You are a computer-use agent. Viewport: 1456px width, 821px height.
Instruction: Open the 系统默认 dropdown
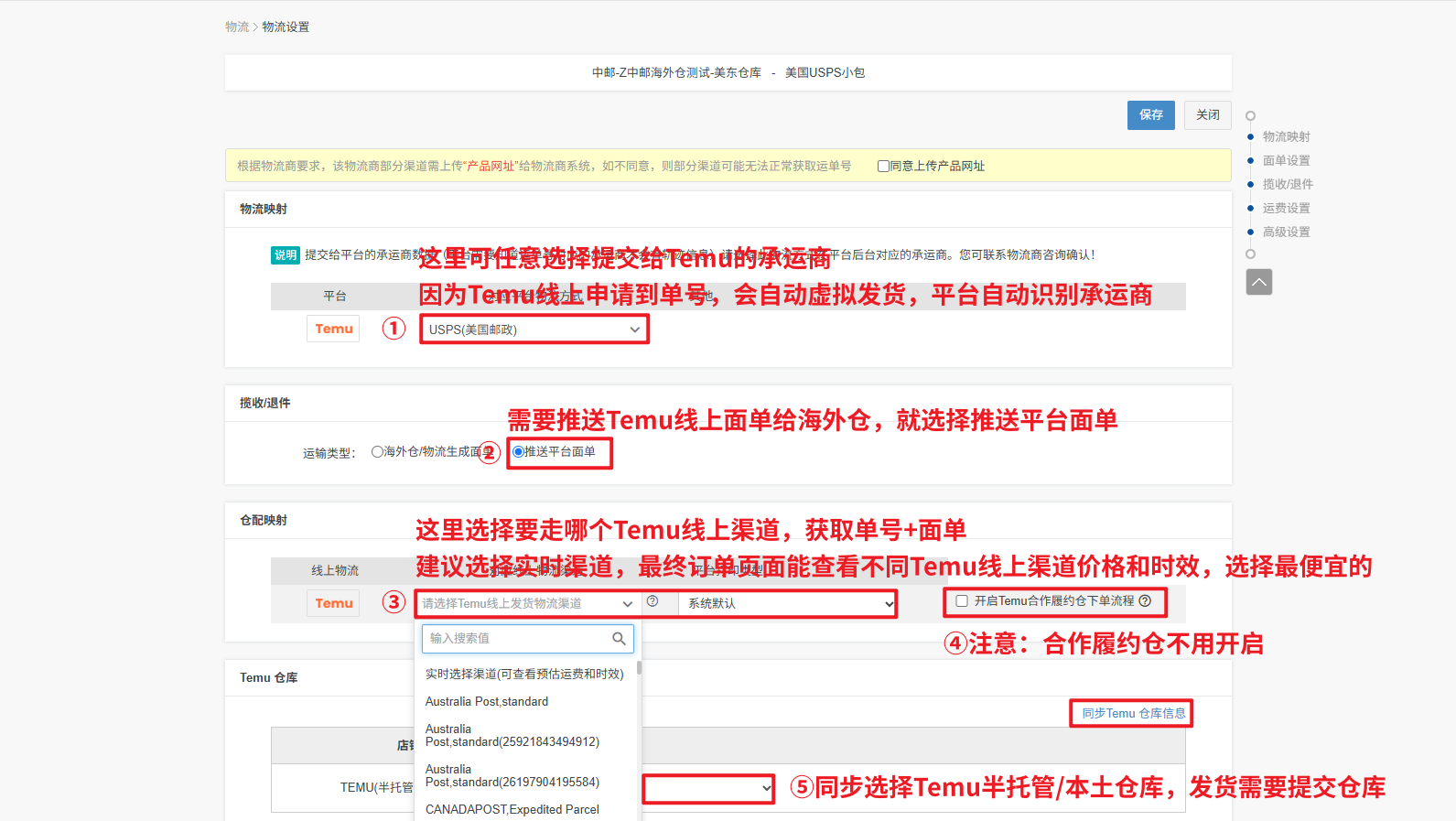[x=787, y=604]
